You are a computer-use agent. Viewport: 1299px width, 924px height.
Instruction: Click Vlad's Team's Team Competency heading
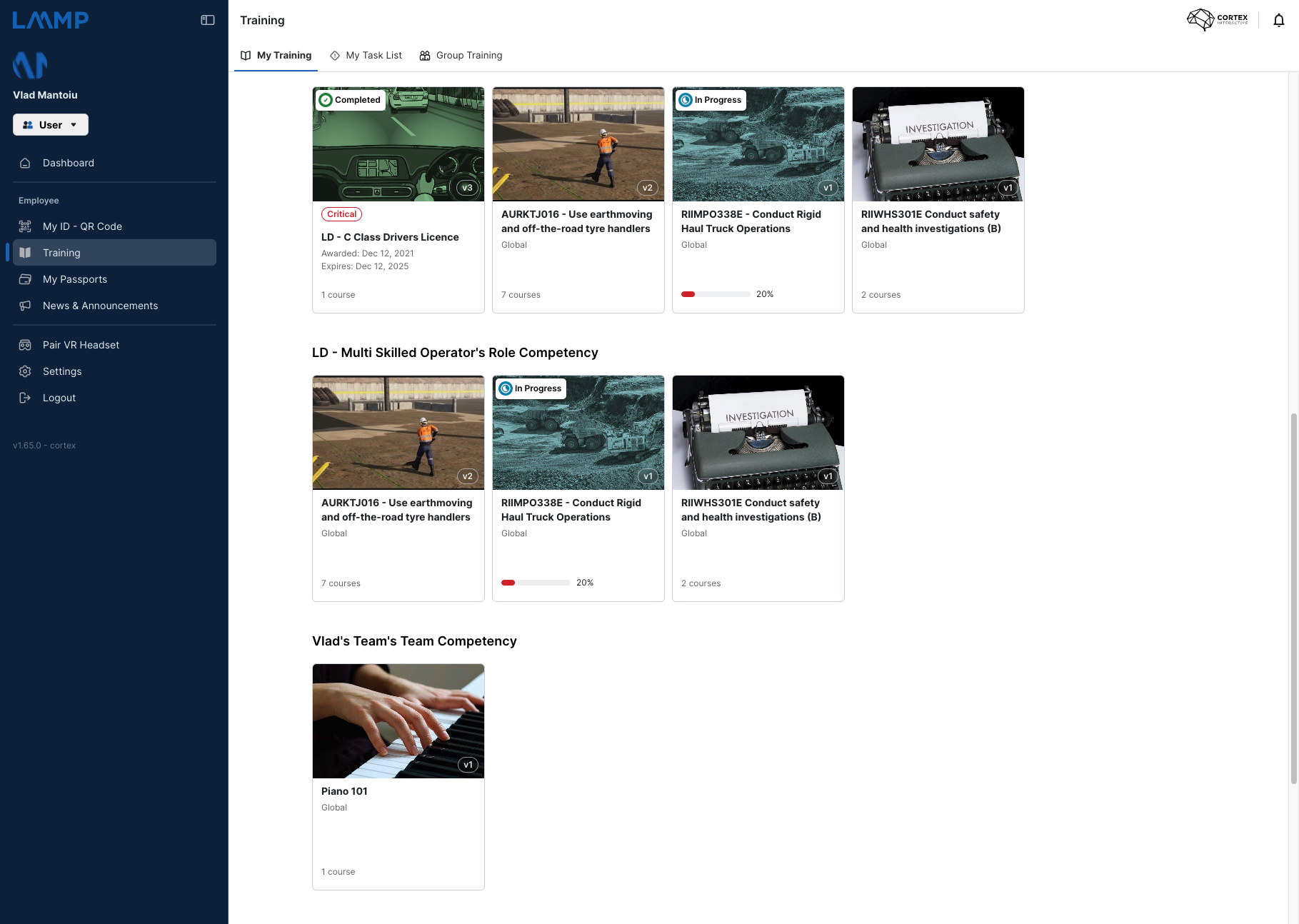click(x=414, y=641)
